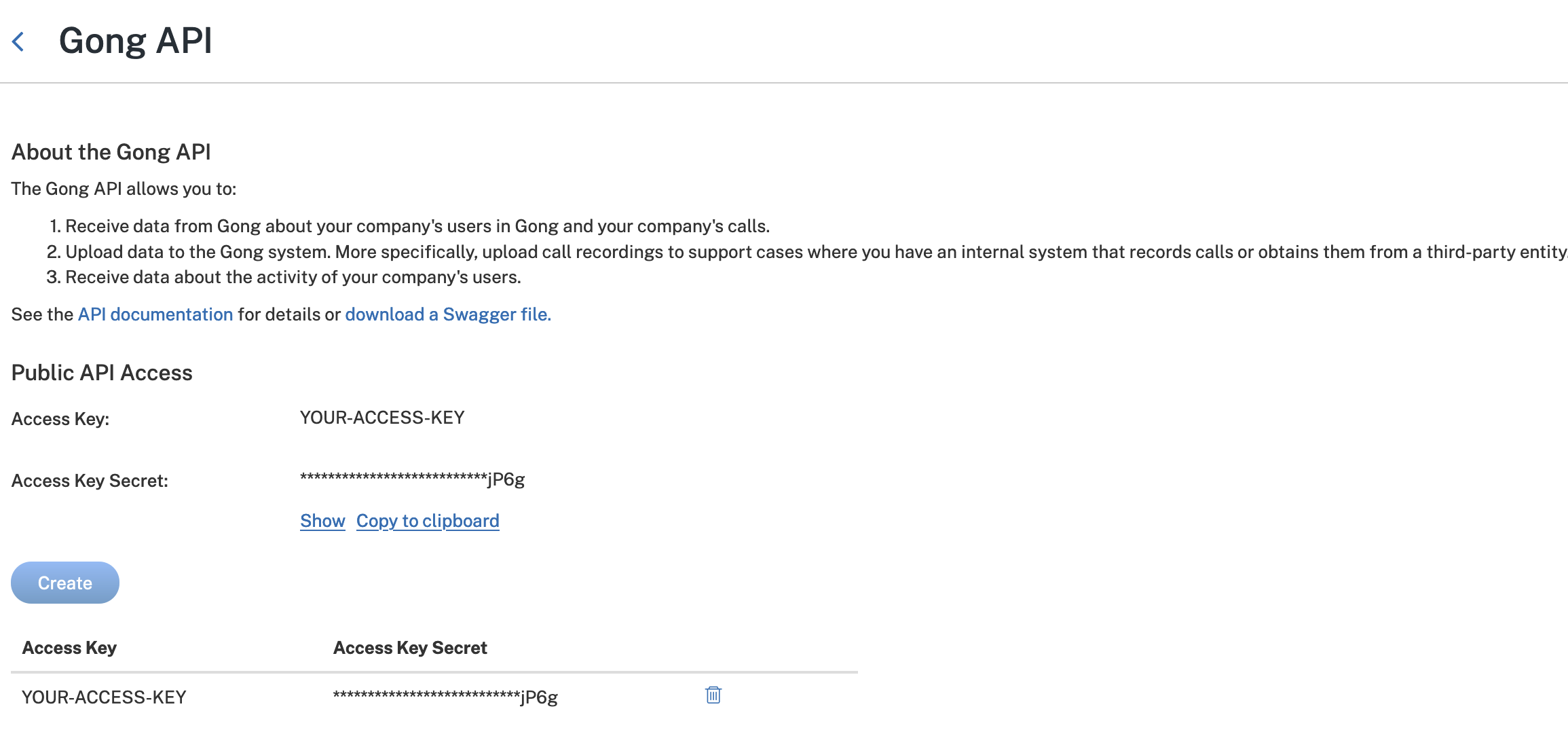This screenshot has width=1568, height=732.
Task: Click the Public API Access heading
Action: tap(102, 373)
